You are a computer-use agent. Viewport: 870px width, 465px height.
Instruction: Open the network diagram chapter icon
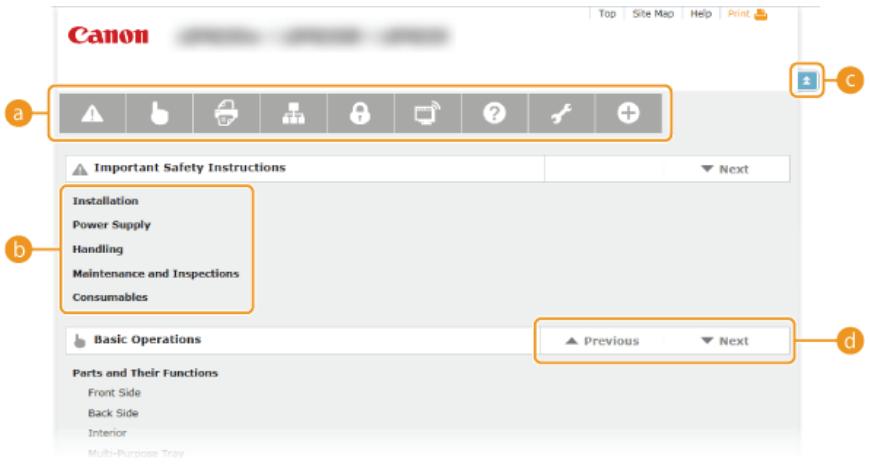pyautogui.click(x=294, y=114)
